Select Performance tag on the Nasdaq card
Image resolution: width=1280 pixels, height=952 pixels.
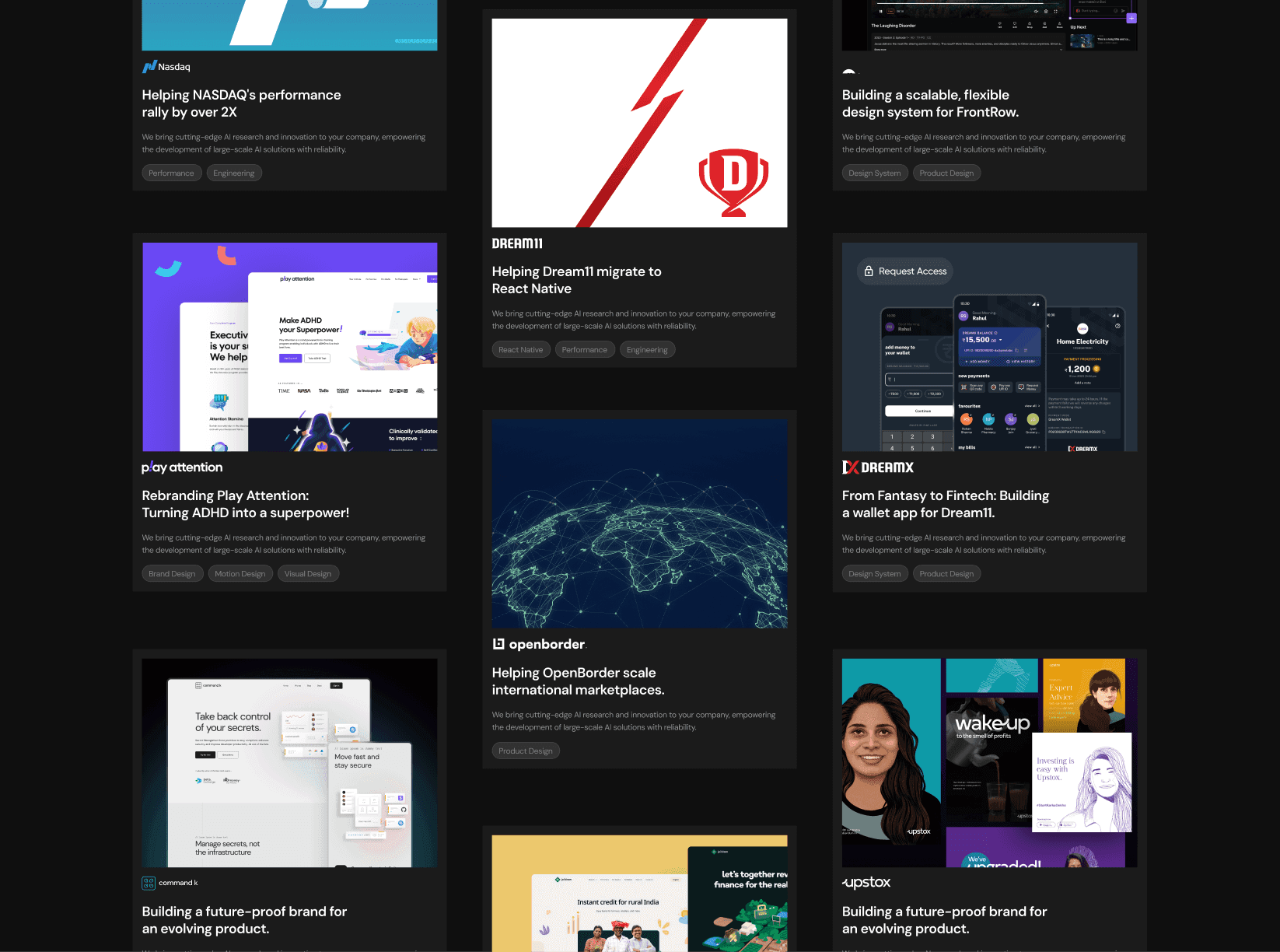click(171, 173)
